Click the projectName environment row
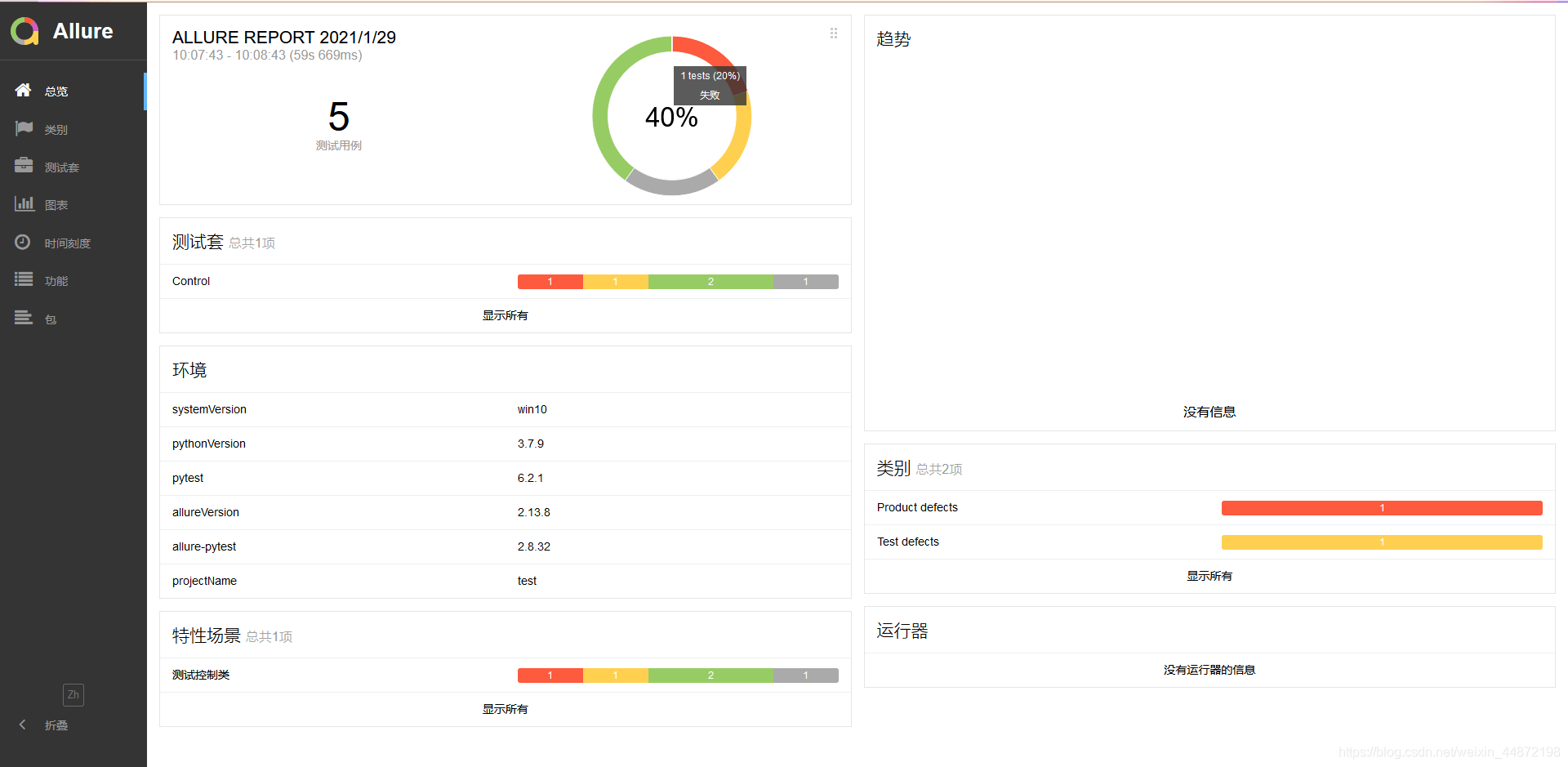Screen dimensions: 1568x767 [505, 581]
